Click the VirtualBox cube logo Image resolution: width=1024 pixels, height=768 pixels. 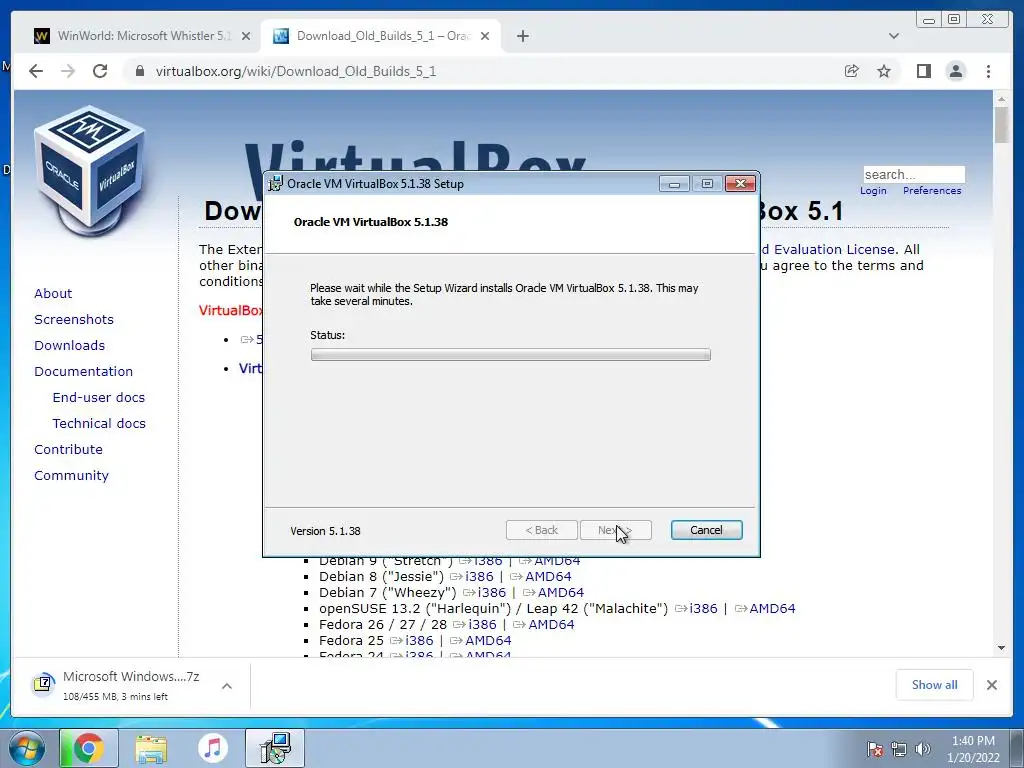[89, 171]
